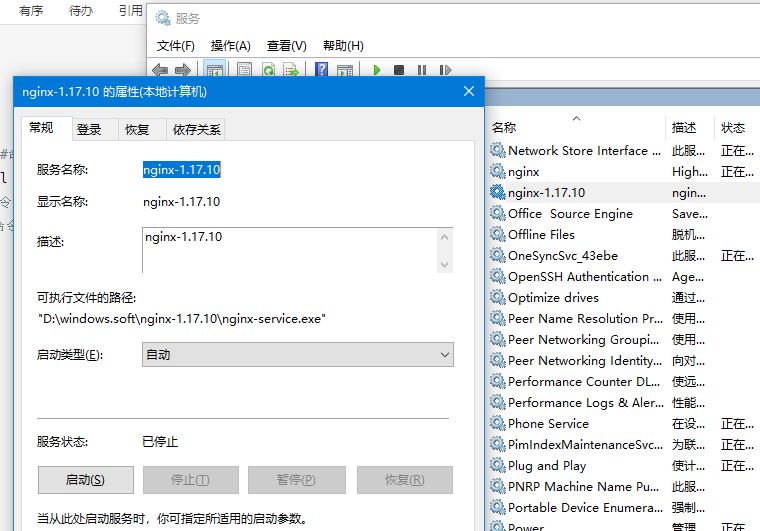Click gear icon beside Network Store Interface
Image resolution: width=760 pixels, height=531 pixels.
click(x=498, y=150)
